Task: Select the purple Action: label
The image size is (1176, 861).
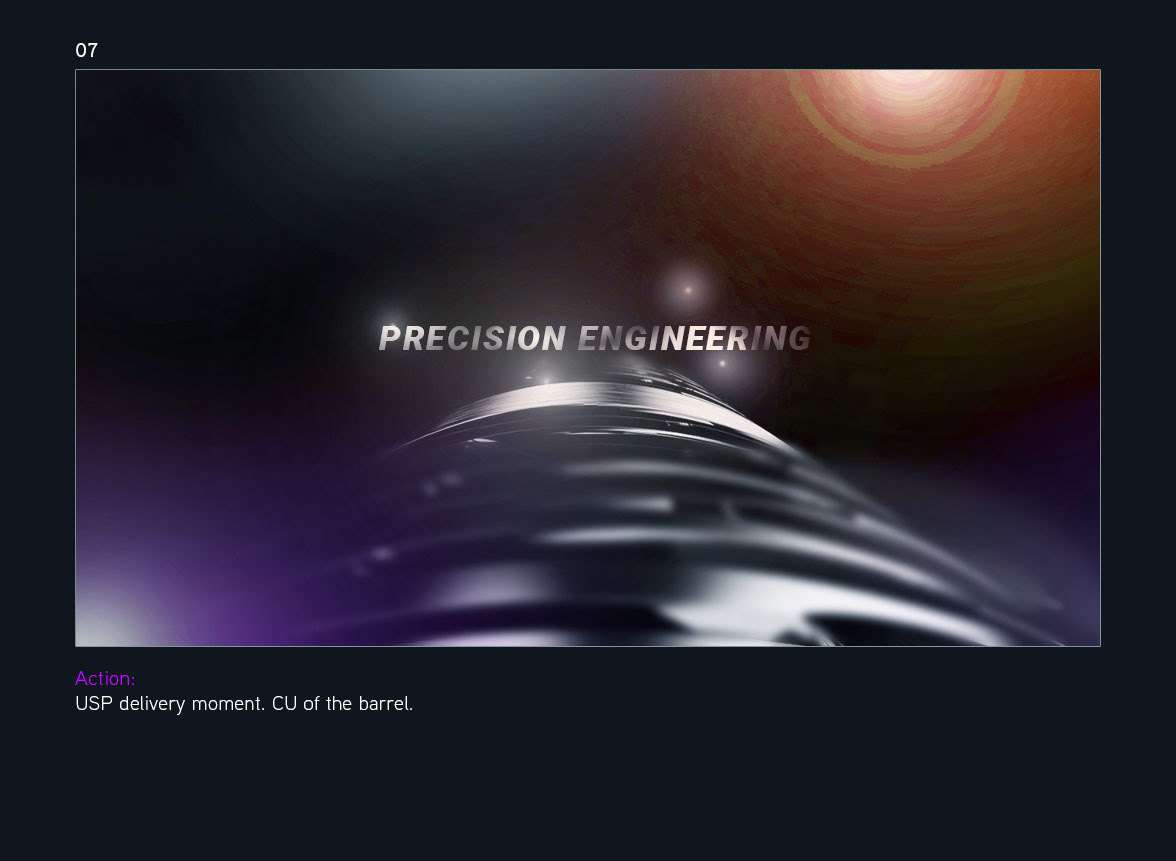Action: 105,678
